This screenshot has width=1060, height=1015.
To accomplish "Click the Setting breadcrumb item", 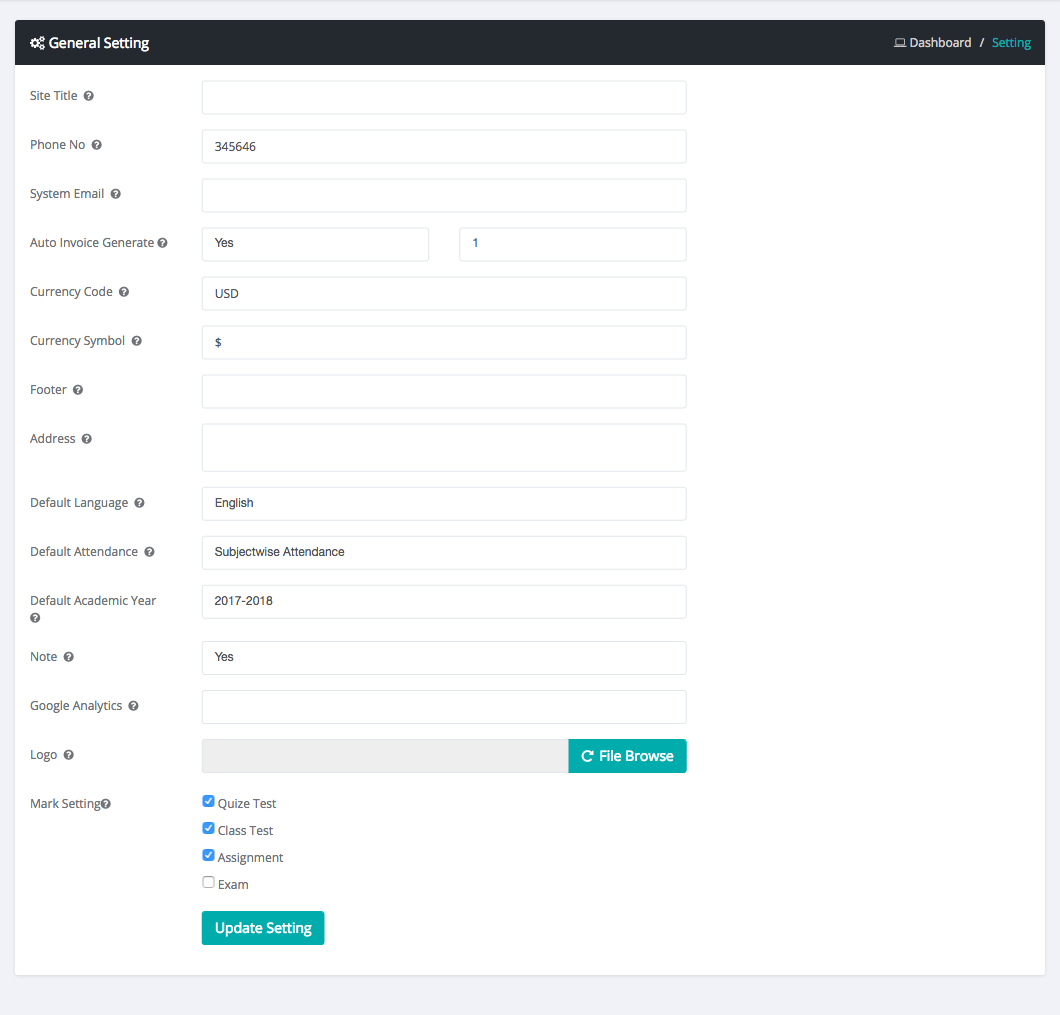I will (1011, 43).
